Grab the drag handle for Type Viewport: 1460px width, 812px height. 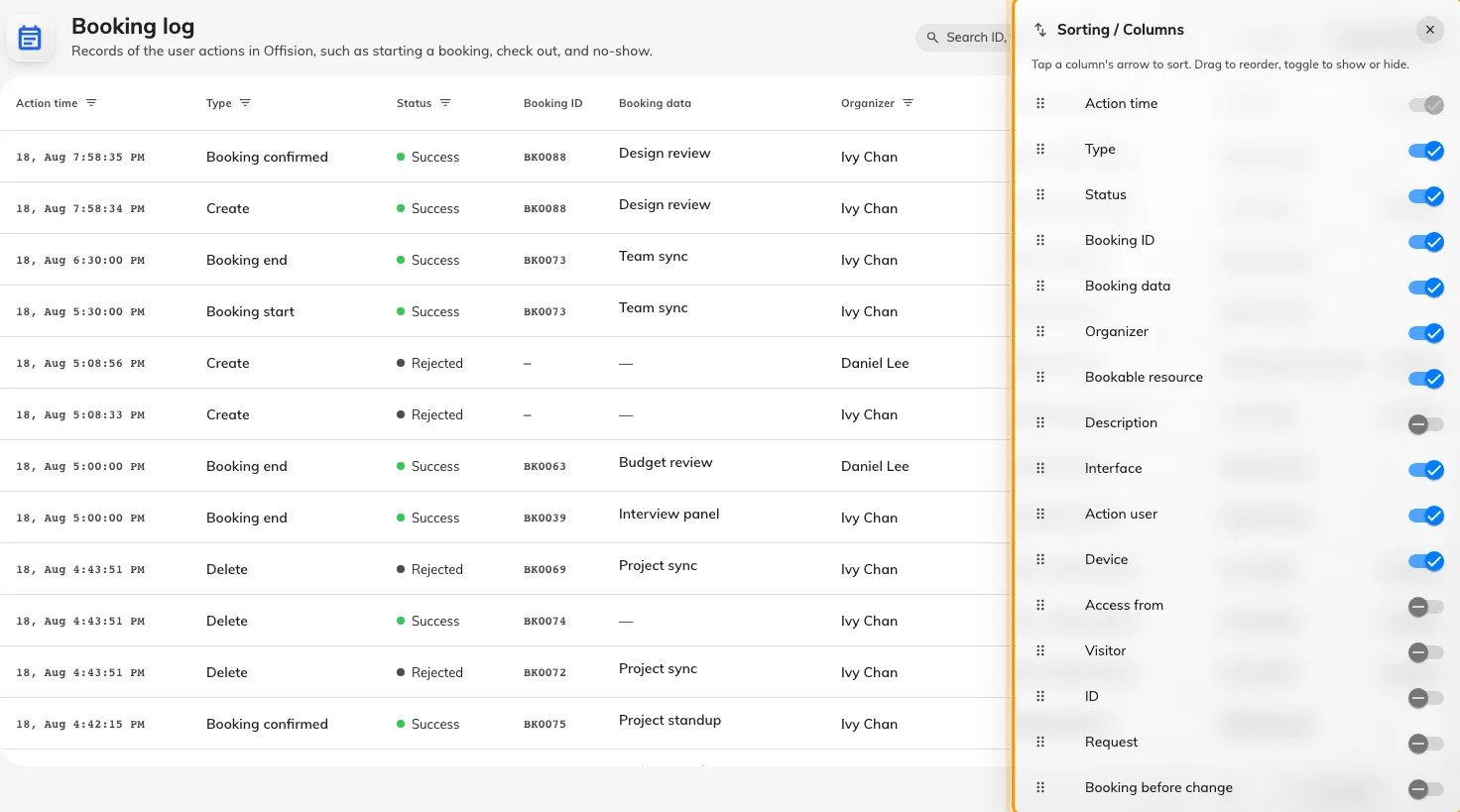tap(1040, 149)
